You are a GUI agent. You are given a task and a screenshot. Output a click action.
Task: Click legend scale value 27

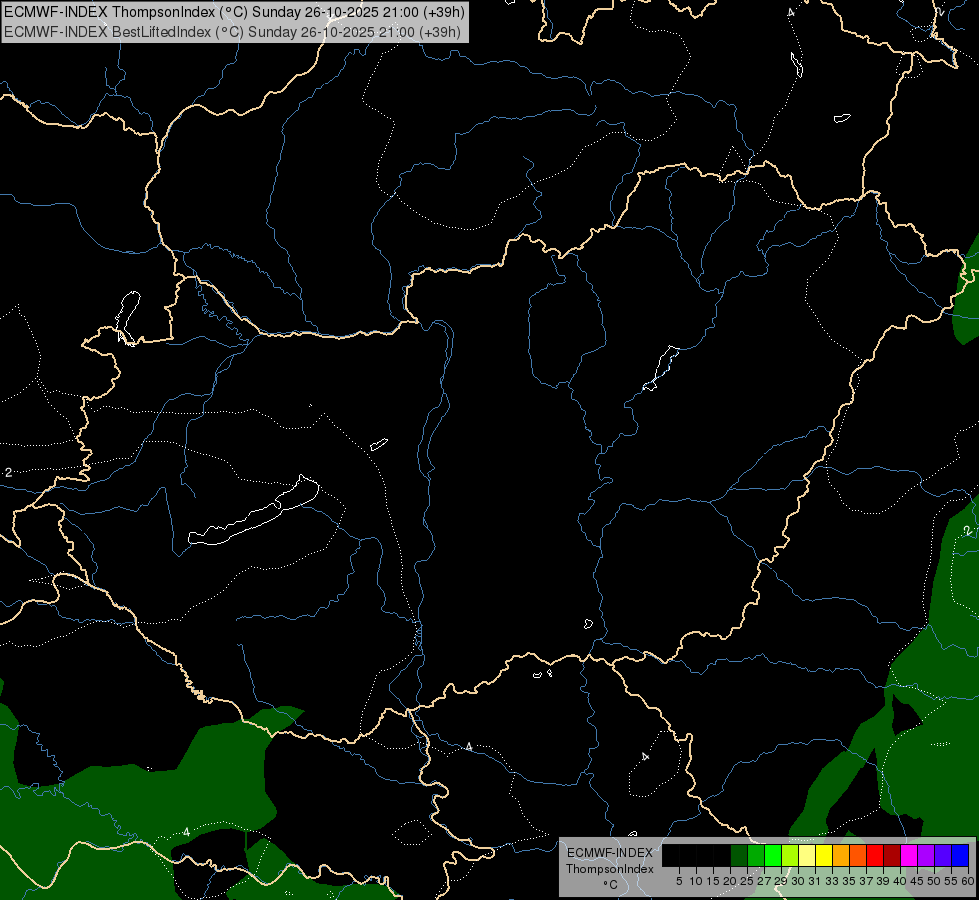[764, 881]
